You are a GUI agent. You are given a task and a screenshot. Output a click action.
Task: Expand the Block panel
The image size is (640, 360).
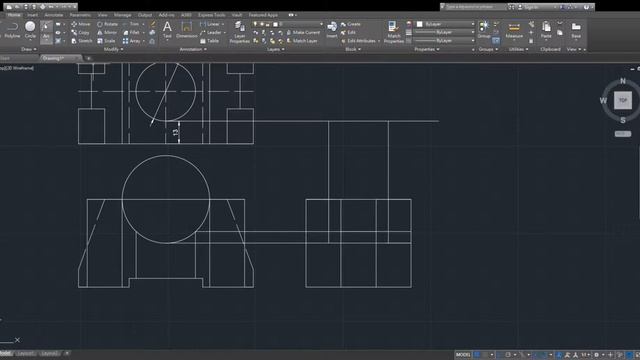[x=353, y=49]
